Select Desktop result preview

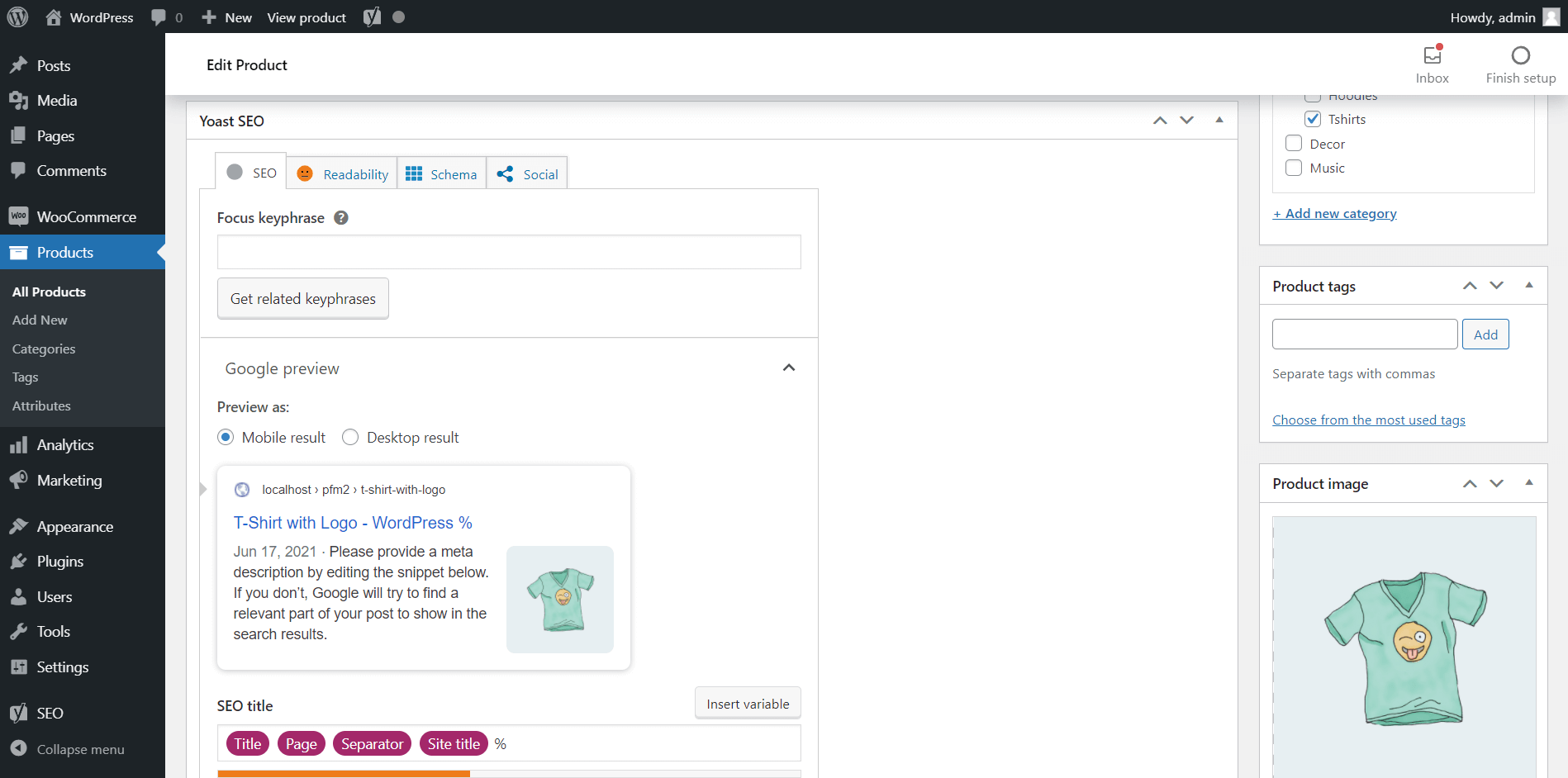point(350,437)
